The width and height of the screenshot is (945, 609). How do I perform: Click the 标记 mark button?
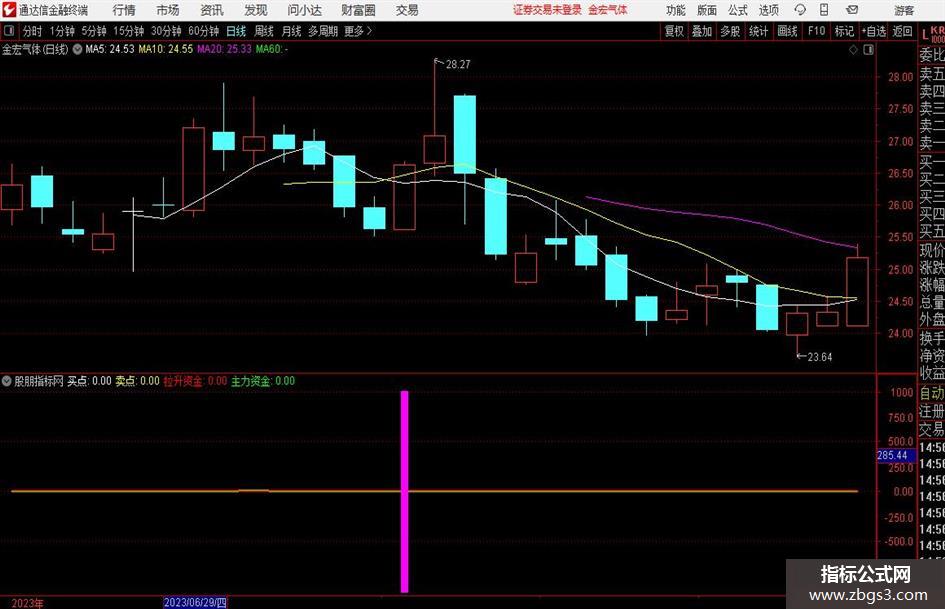click(x=844, y=31)
